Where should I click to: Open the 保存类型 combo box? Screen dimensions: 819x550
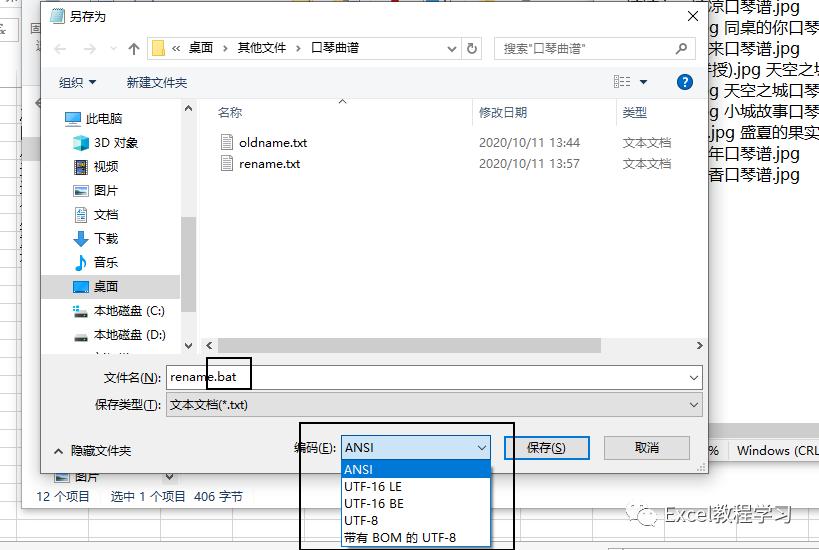point(434,405)
